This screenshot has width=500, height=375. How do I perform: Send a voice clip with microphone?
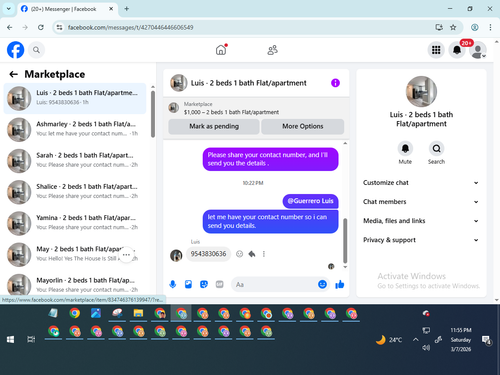[x=173, y=284]
